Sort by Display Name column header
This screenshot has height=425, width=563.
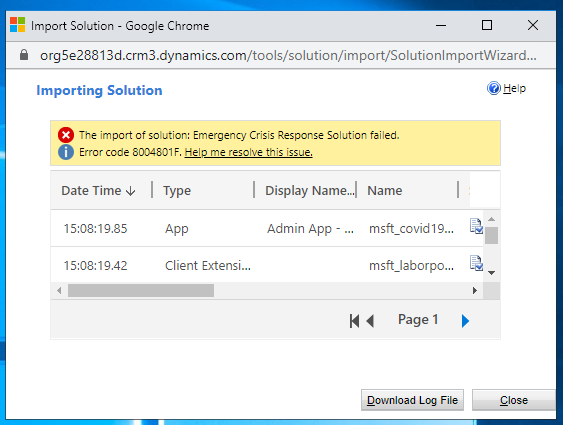(310, 190)
